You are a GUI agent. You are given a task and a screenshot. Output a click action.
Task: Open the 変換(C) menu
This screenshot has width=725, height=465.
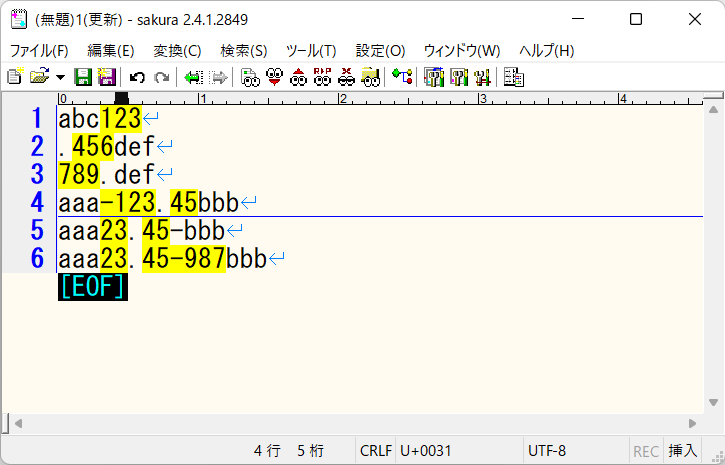click(177, 50)
